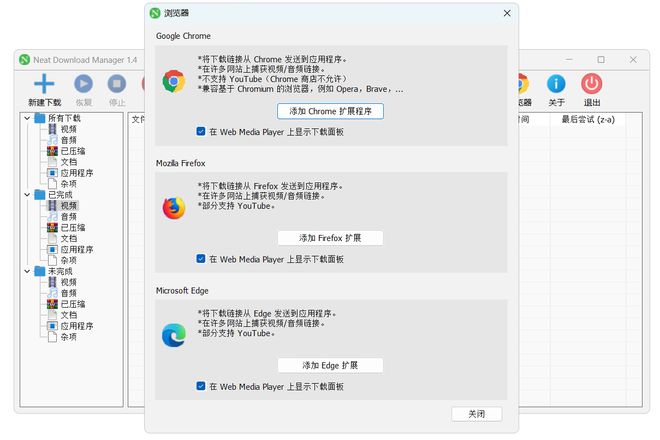Image resolution: width=660 pixels, height=440 pixels.
Task: Click the browser dialog title icon
Action: tap(155, 13)
